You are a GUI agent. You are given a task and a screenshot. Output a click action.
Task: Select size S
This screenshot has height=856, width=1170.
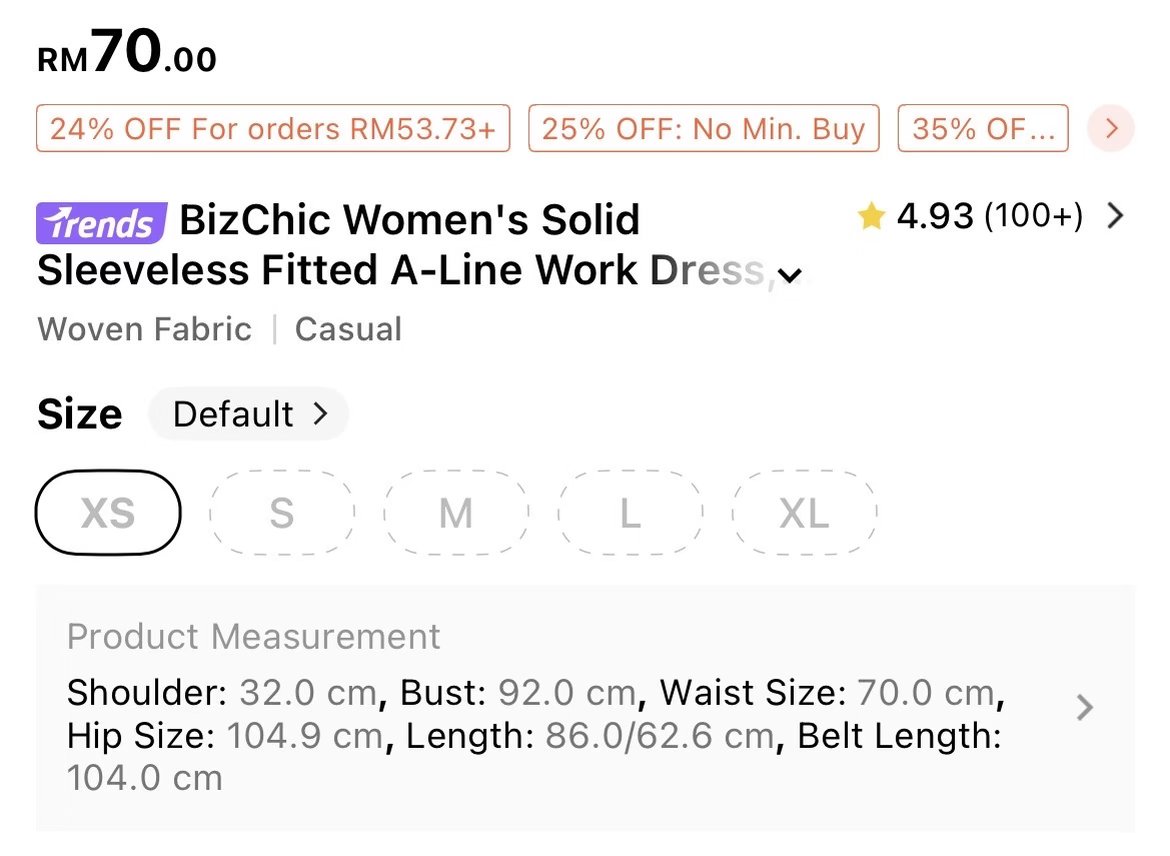282,513
